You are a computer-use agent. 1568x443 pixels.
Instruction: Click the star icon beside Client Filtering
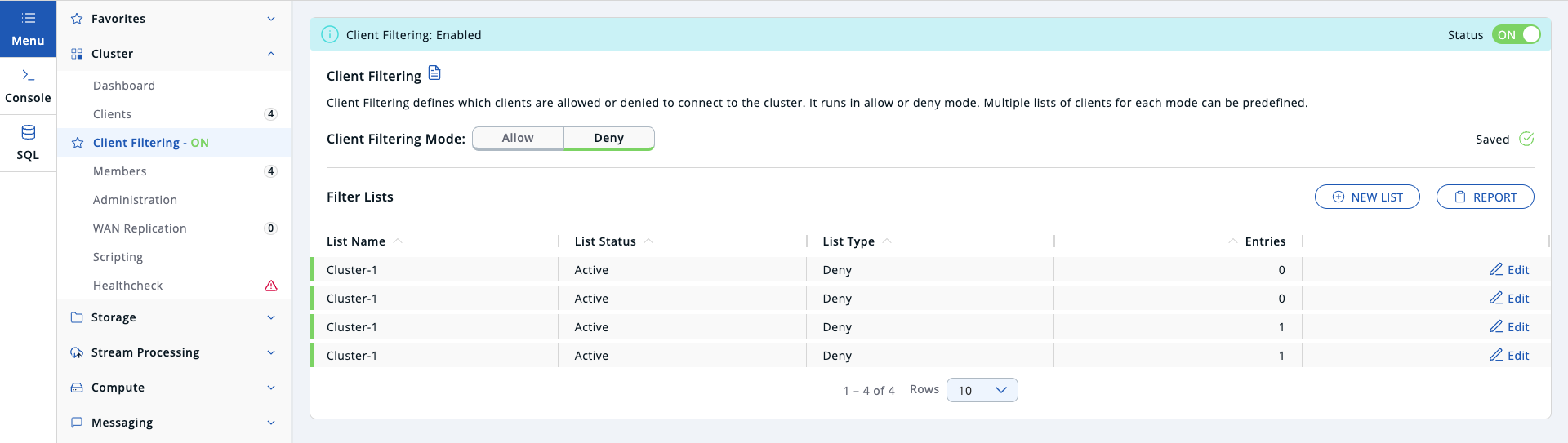78,143
